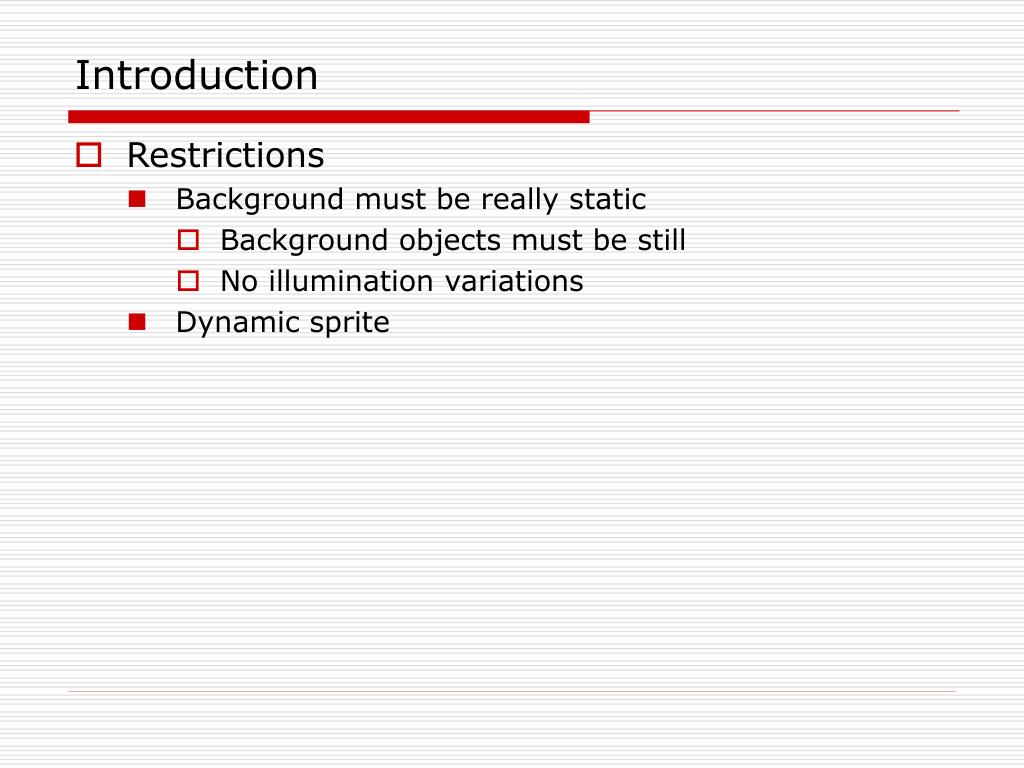Viewport: 1024px width, 768px height.
Task: Select the filled red bullet before Background must be really static
Action: 137,199
